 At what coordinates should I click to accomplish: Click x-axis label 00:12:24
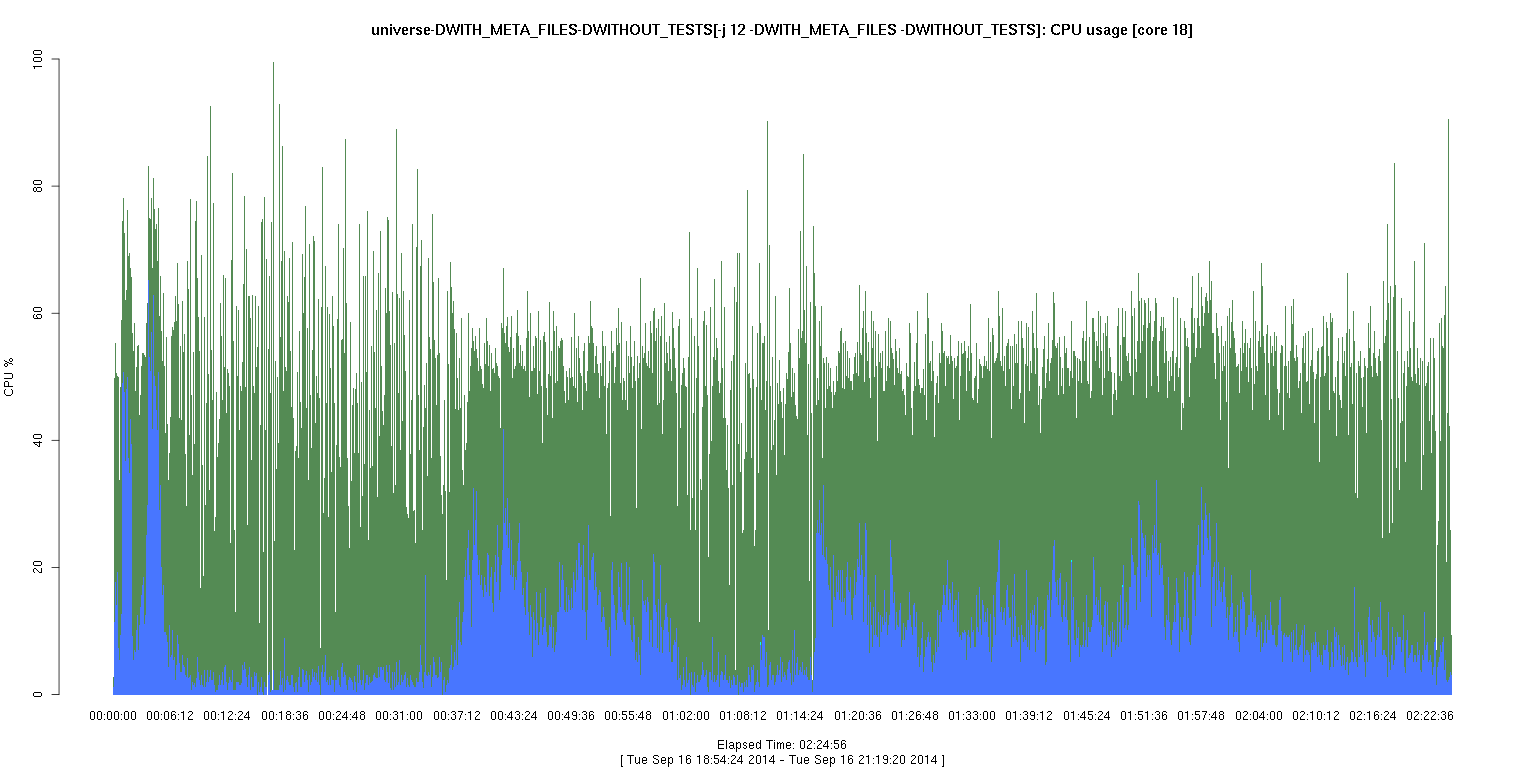[x=228, y=716]
